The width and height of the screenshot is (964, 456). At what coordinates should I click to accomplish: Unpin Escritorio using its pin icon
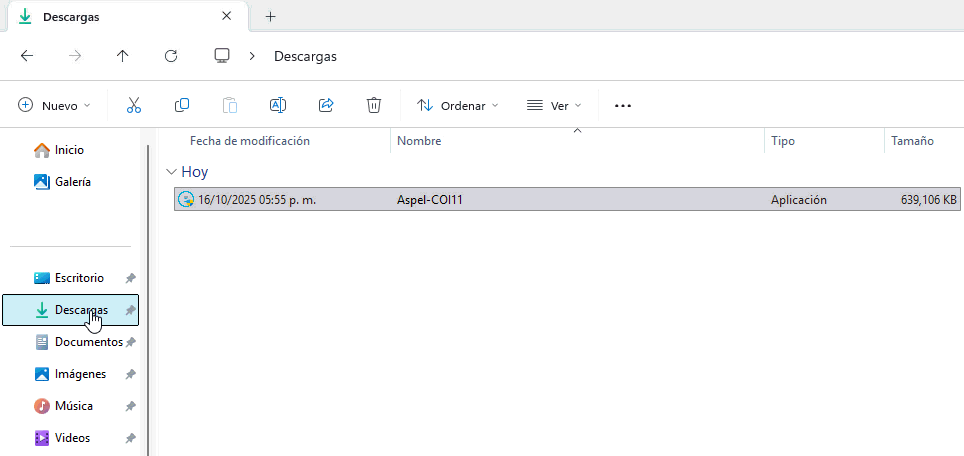(x=130, y=278)
